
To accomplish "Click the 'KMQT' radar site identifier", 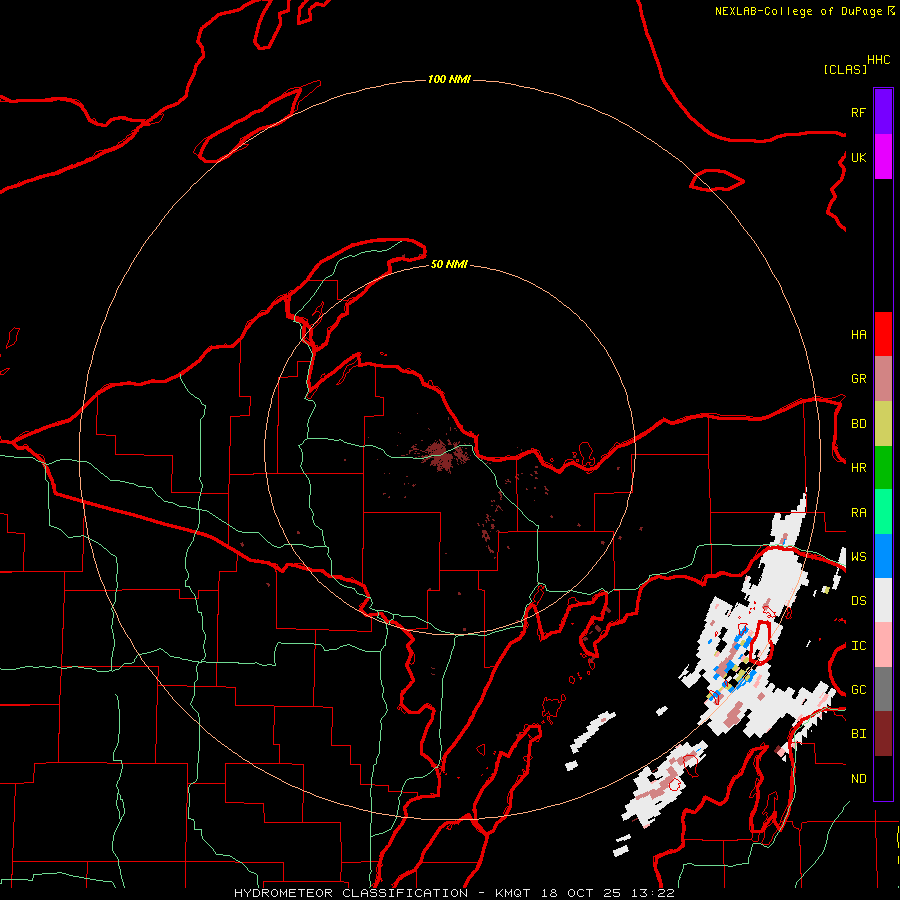I will [513, 893].
